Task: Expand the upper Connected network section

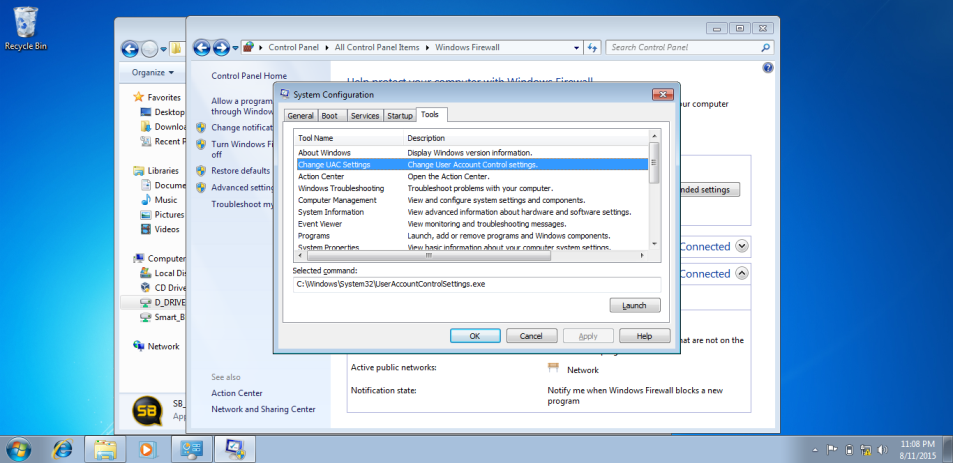Action: [741, 246]
